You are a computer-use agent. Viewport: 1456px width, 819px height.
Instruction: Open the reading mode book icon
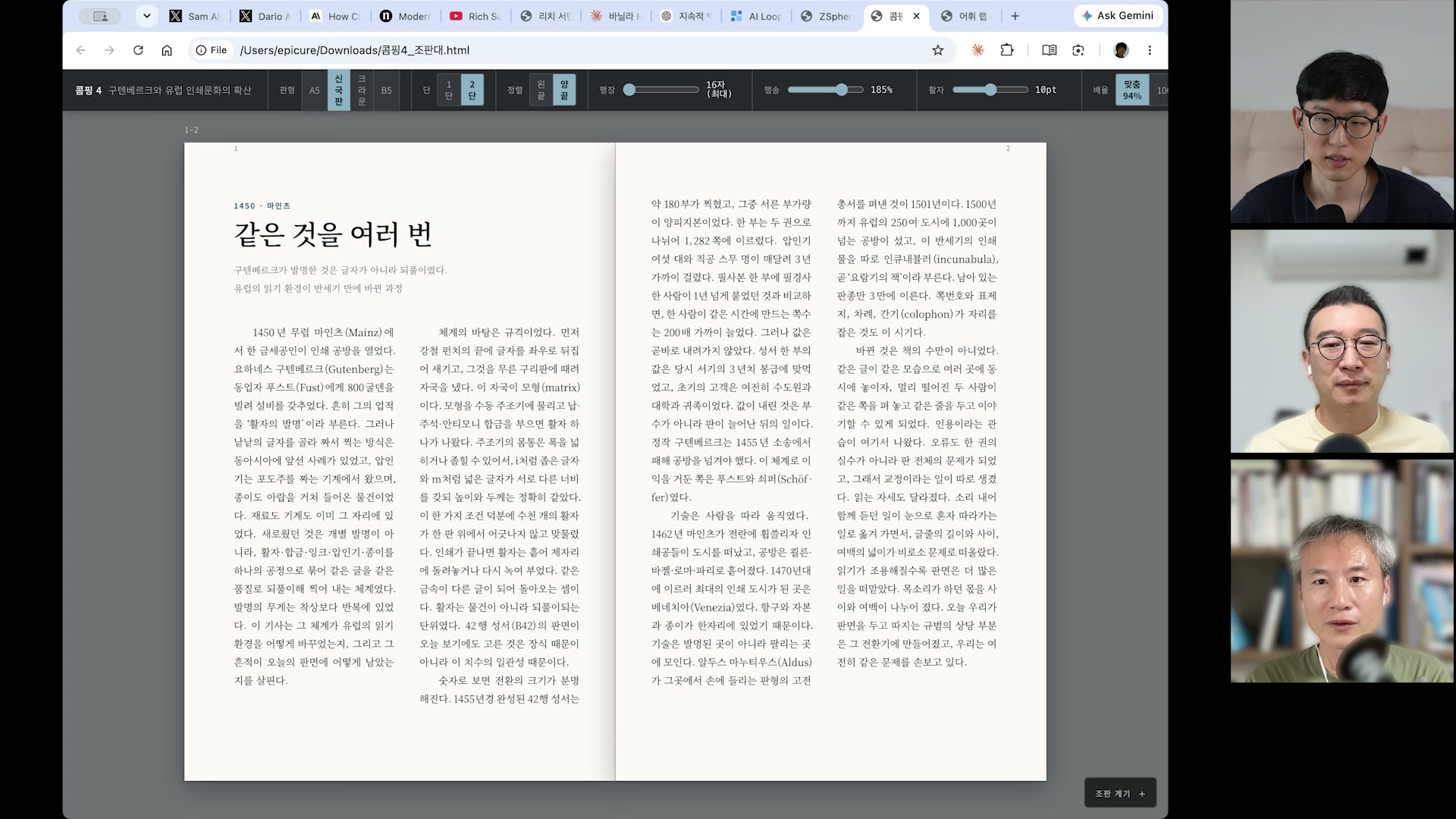tap(1050, 50)
